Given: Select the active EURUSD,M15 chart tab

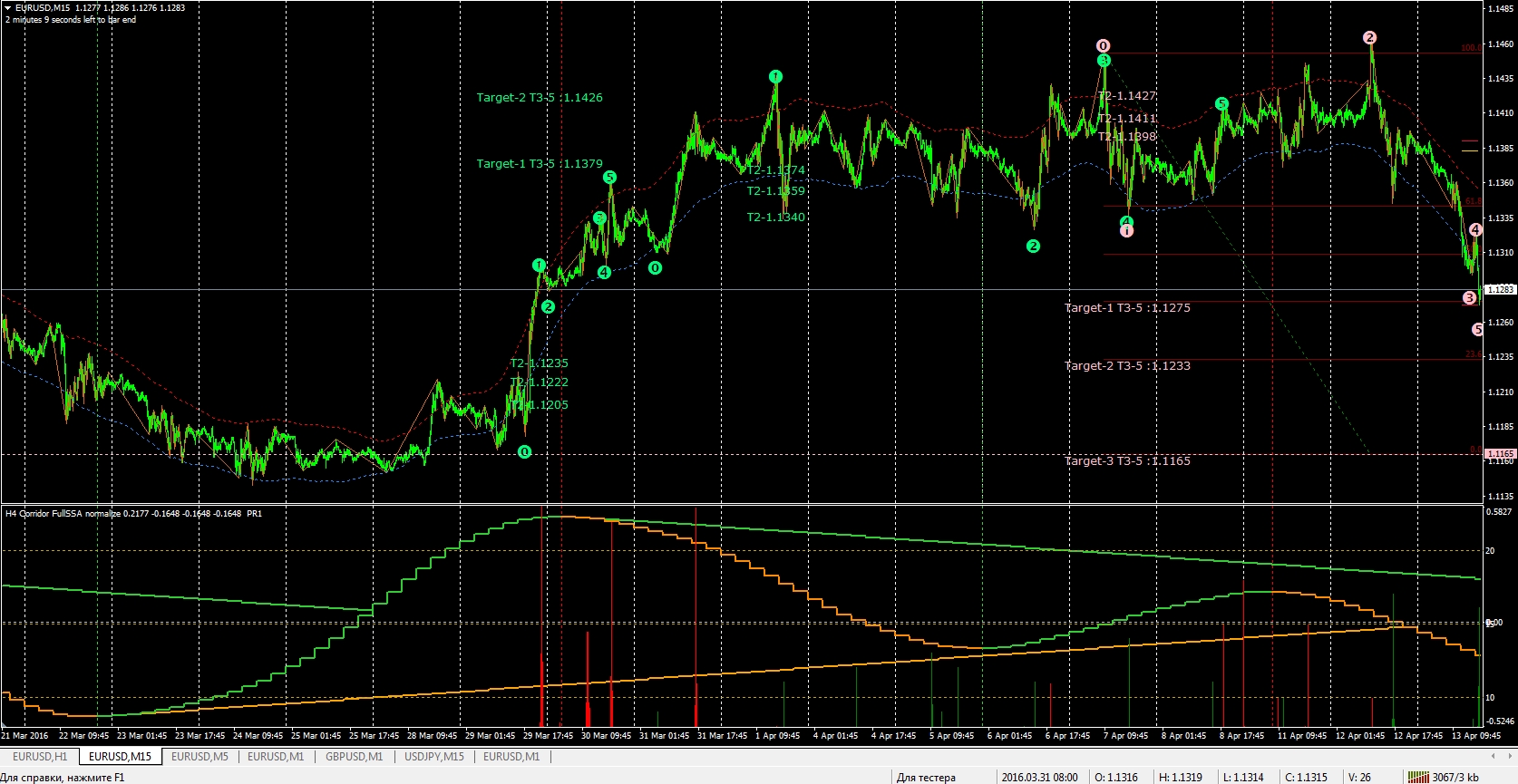Looking at the screenshot, I should [x=121, y=756].
